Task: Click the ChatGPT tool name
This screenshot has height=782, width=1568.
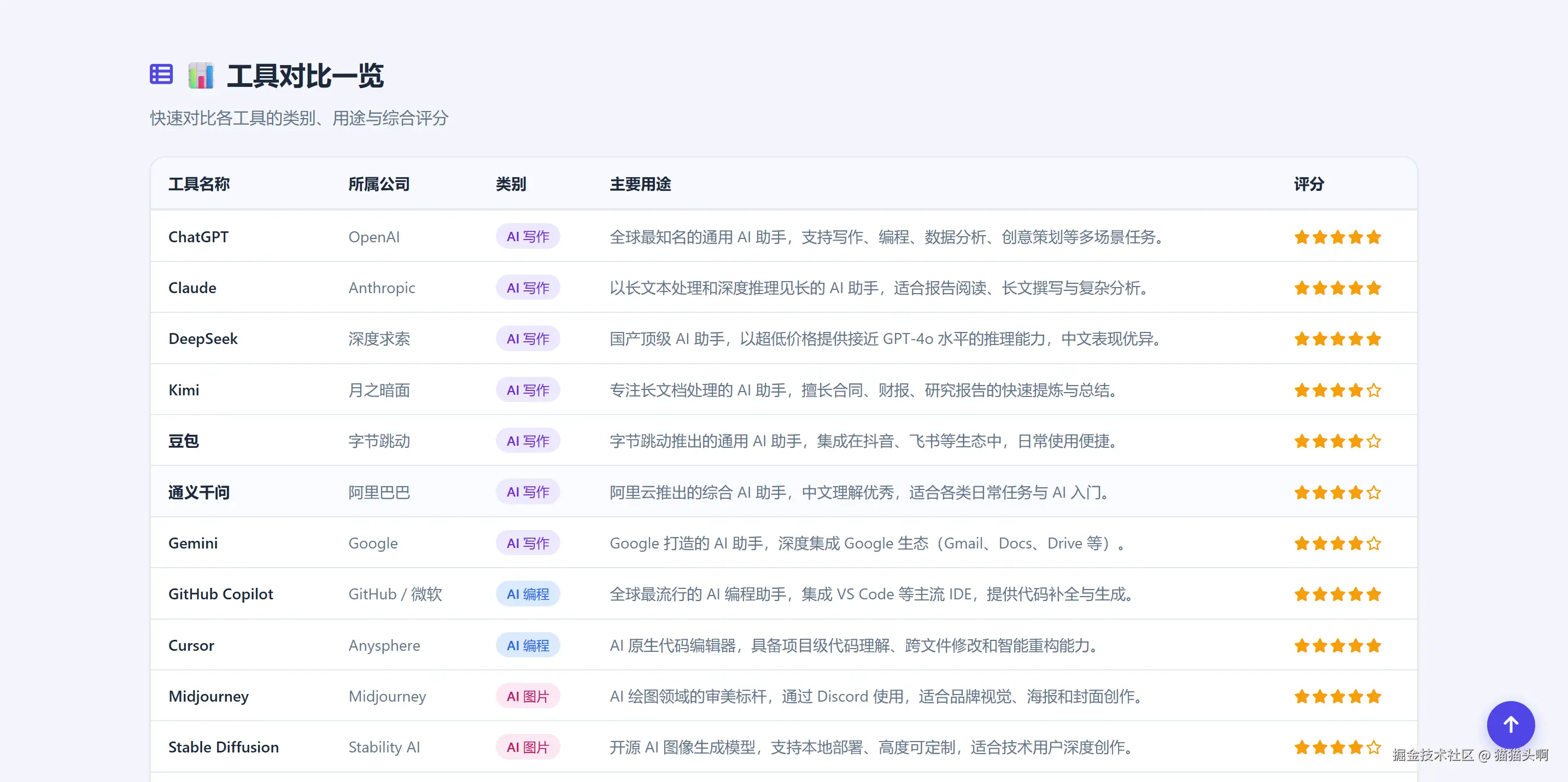Action: (x=198, y=237)
